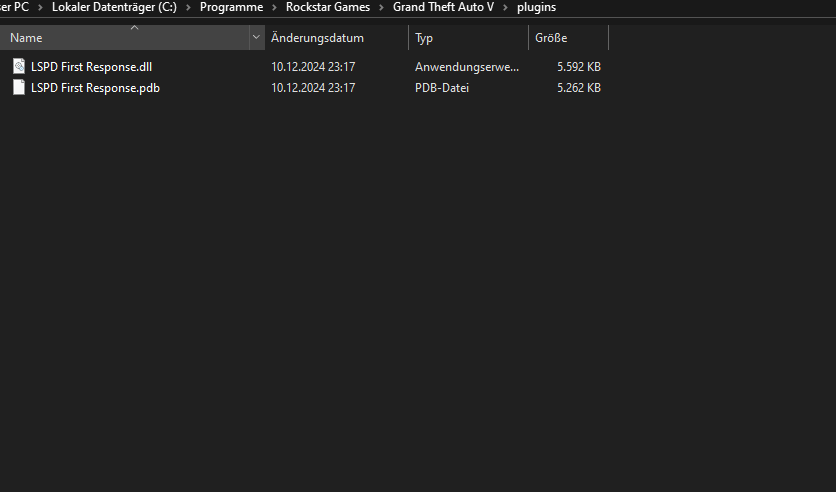This screenshot has width=836, height=492.
Task: Click the LSPD First Response.dll file icon
Action: 18,67
